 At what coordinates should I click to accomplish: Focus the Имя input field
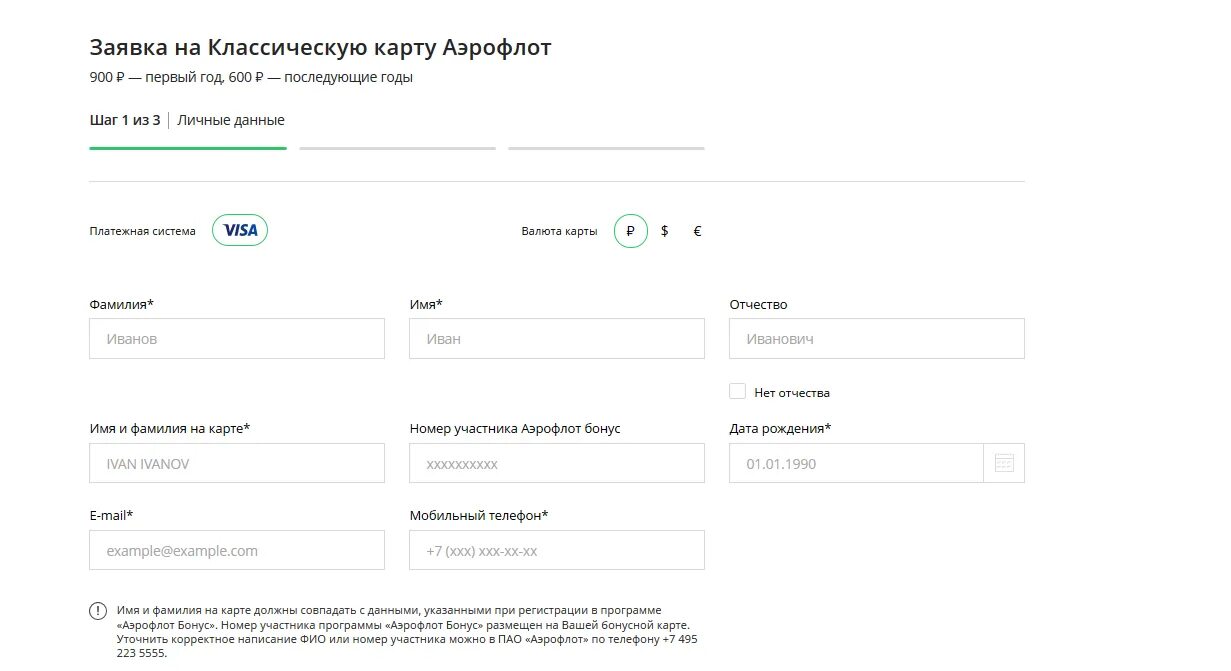557,338
